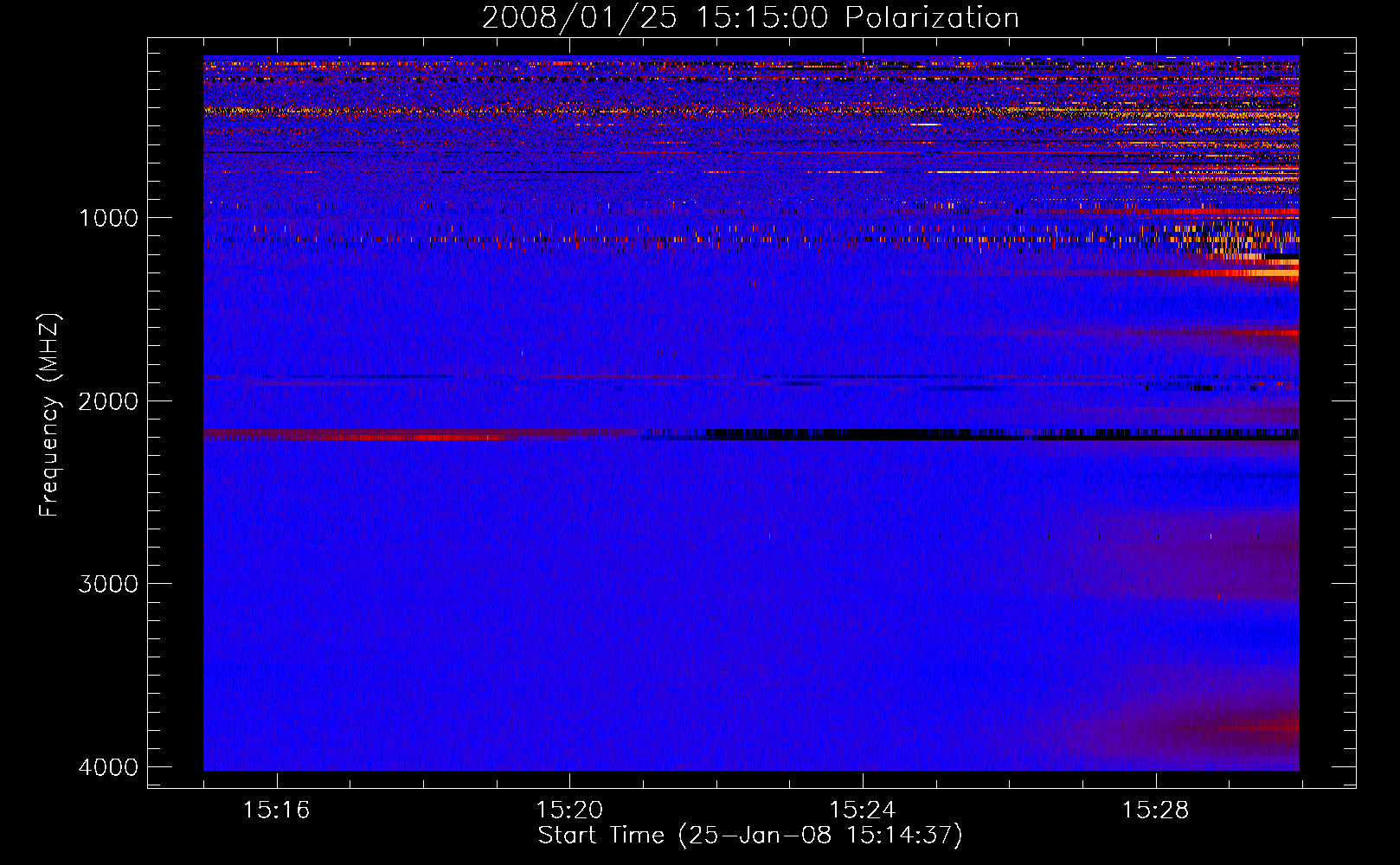Click the 15:28 time tick label

(1156, 811)
